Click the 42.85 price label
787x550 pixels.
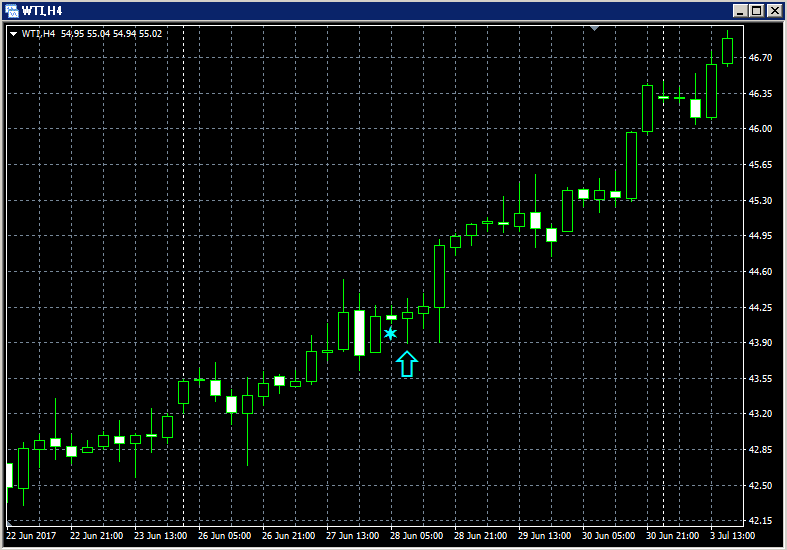click(x=760, y=449)
